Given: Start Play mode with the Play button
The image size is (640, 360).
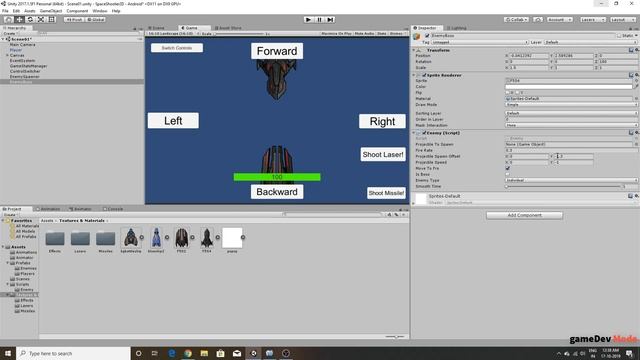Looking at the screenshot, I should point(309,20).
